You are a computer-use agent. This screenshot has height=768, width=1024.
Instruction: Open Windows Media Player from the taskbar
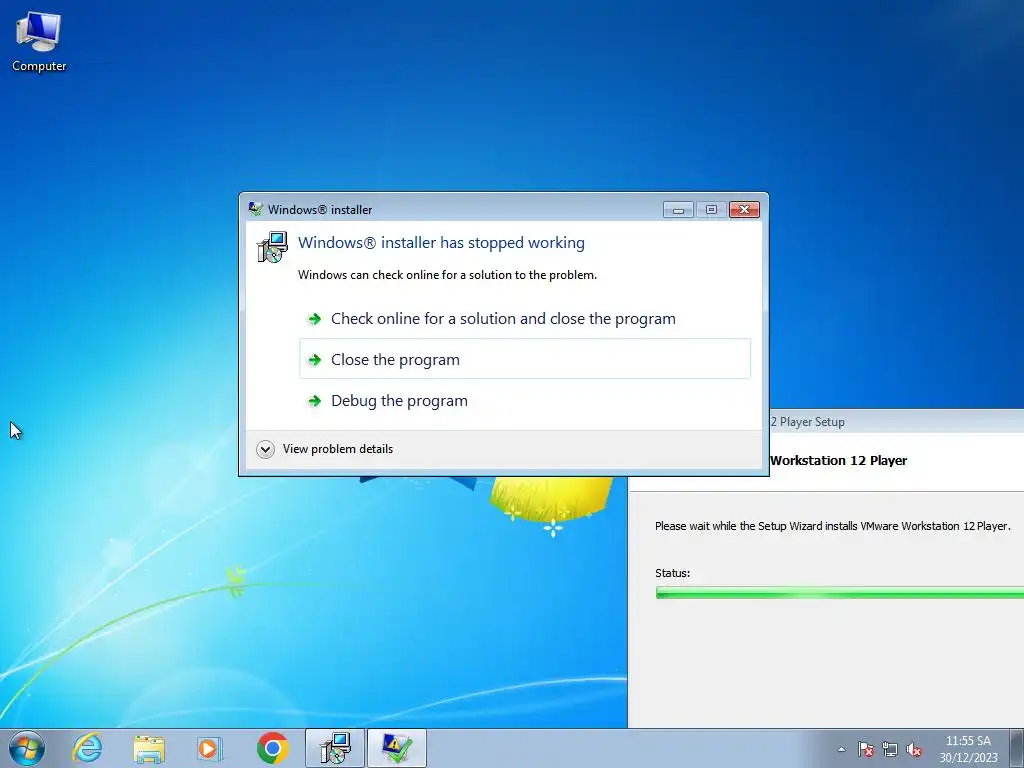pyautogui.click(x=209, y=748)
